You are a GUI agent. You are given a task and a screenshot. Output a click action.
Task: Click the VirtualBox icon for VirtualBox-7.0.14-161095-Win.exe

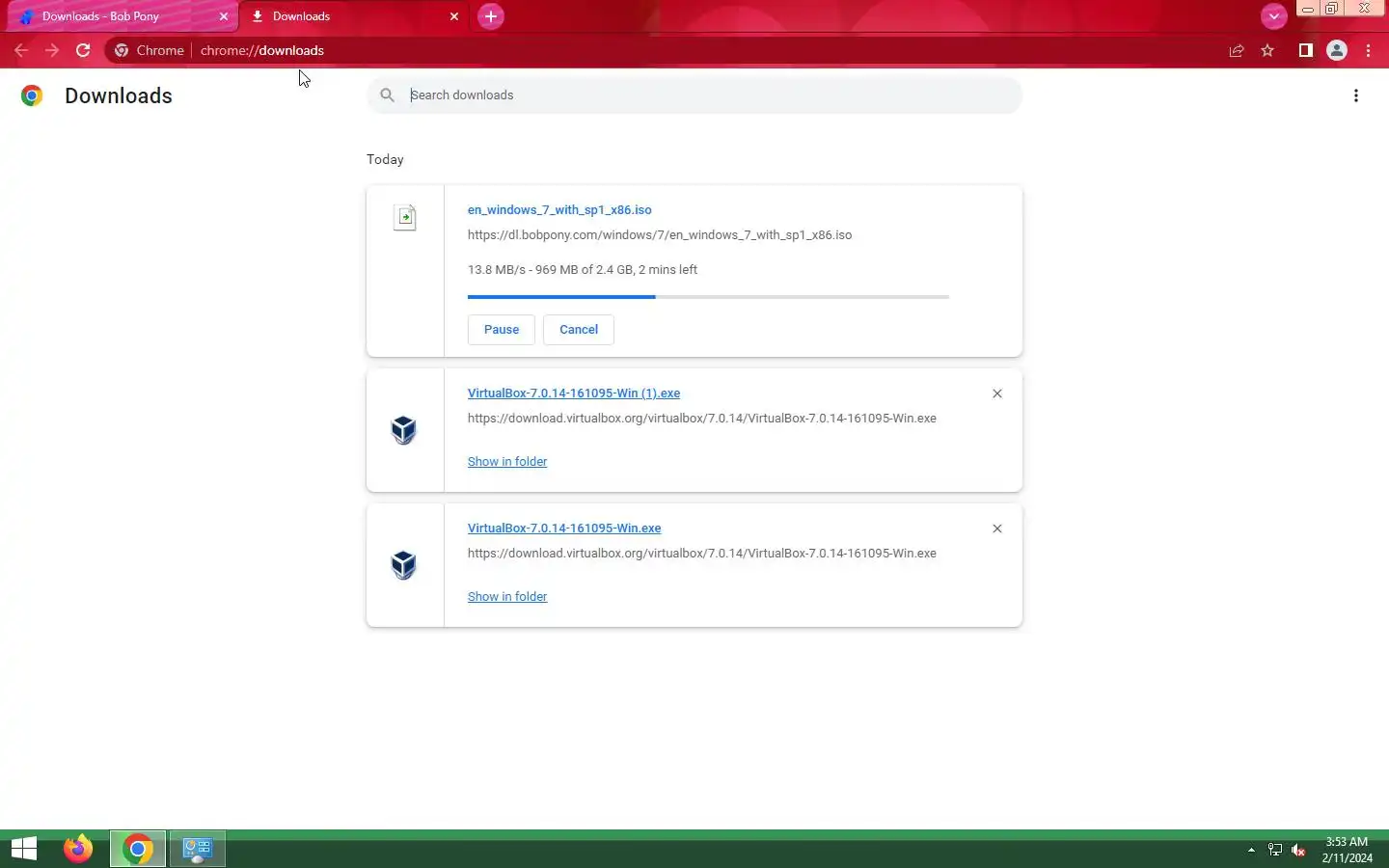[x=404, y=564]
